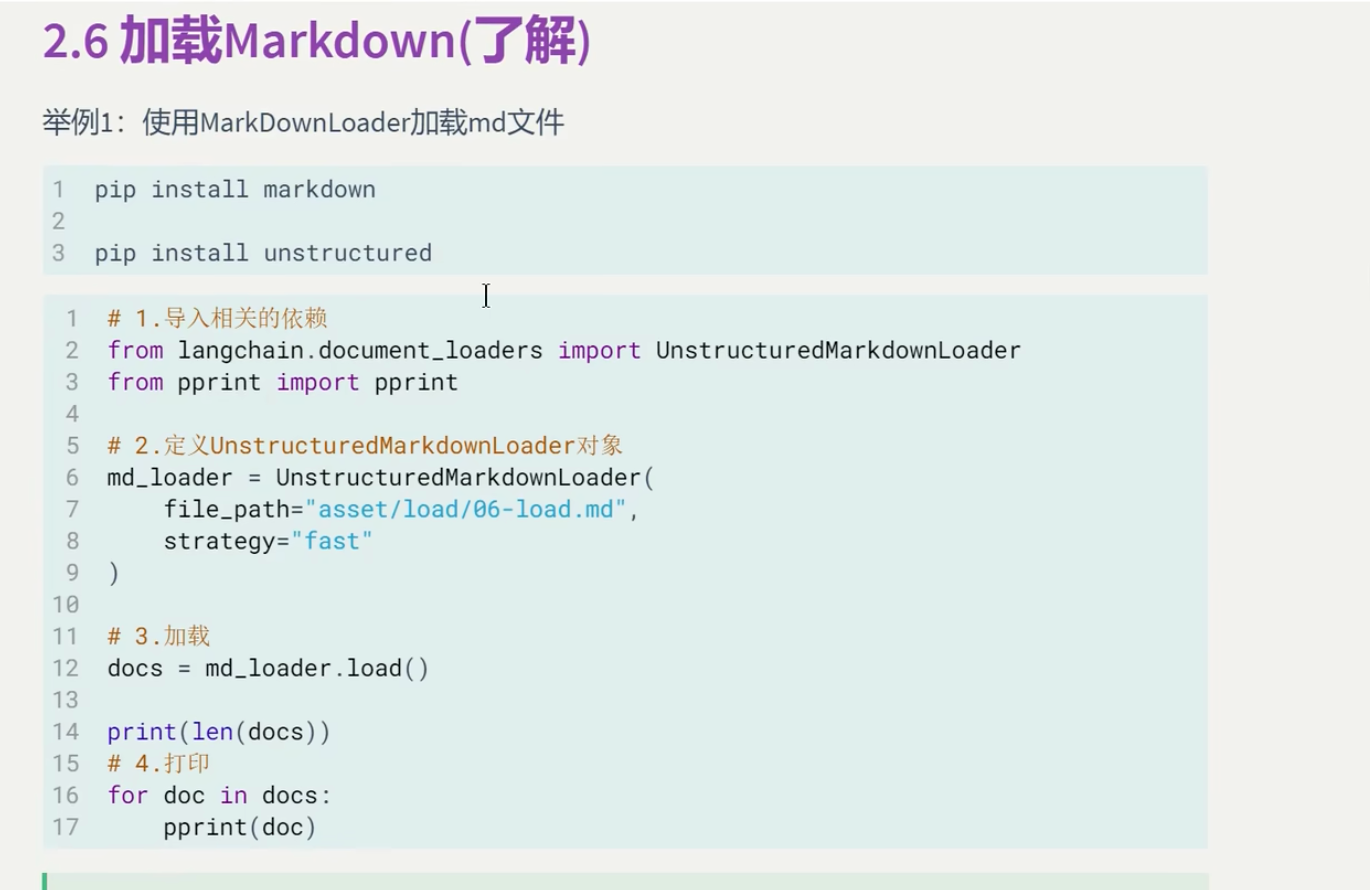Click the string "asset/load/06-load.md"
The image size is (1370, 890).
464,509
